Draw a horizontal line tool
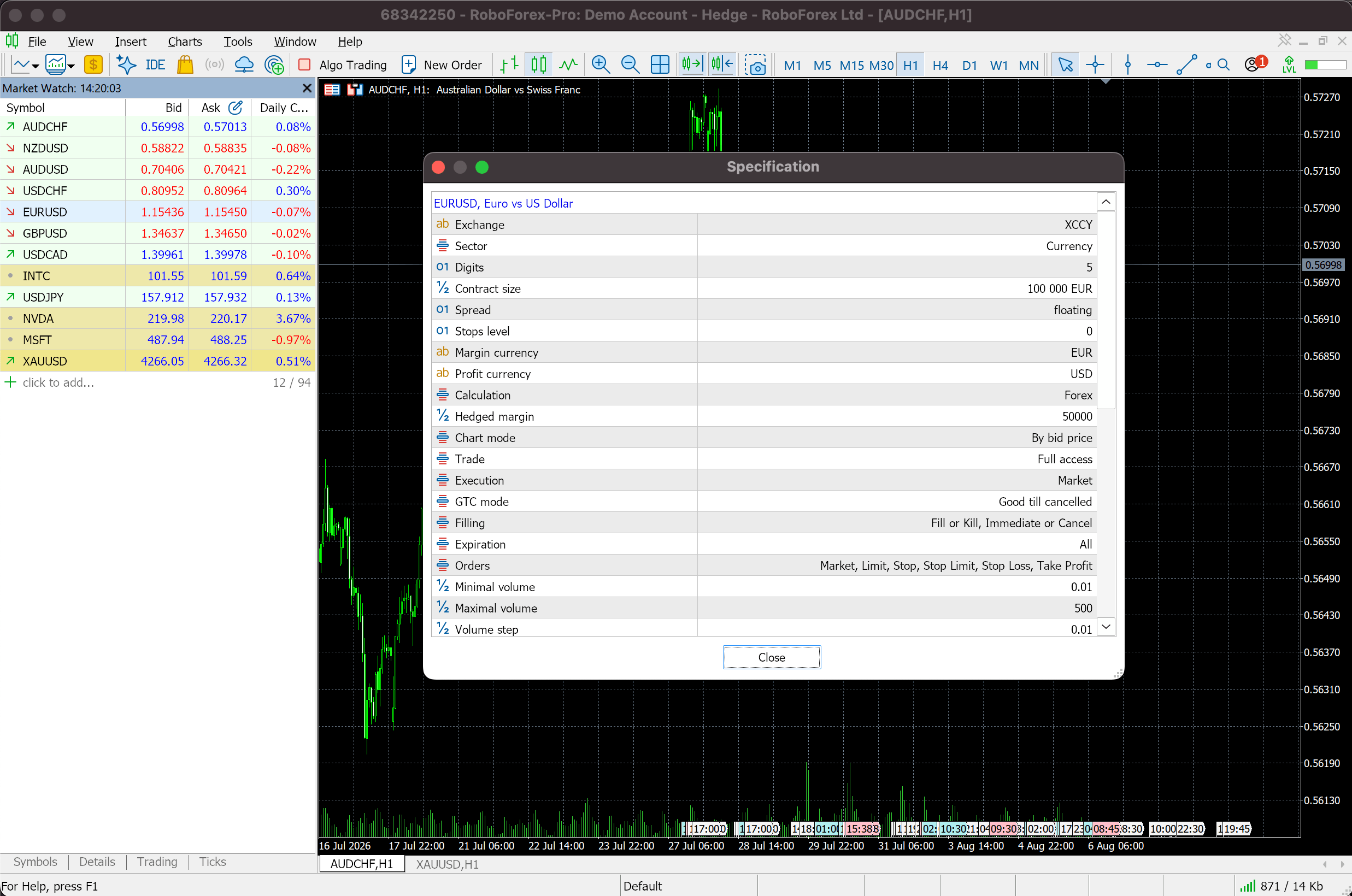The width and height of the screenshot is (1352, 896). pyautogui.click(x=1156, y=64)
